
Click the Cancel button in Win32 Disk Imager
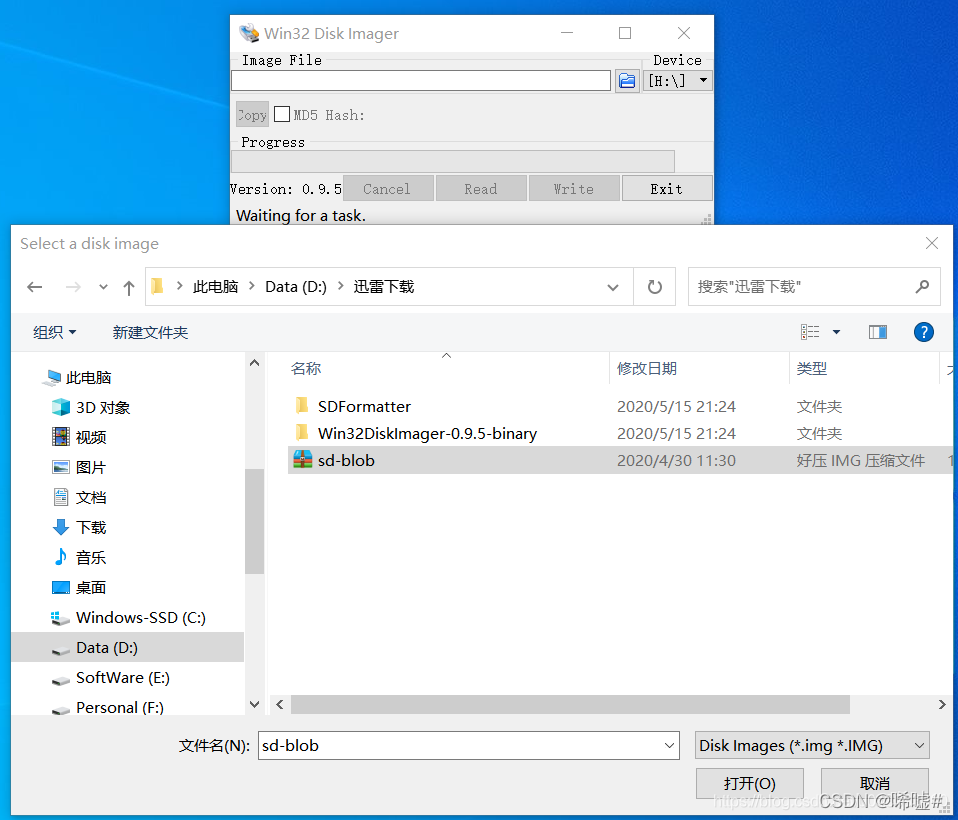388,189
